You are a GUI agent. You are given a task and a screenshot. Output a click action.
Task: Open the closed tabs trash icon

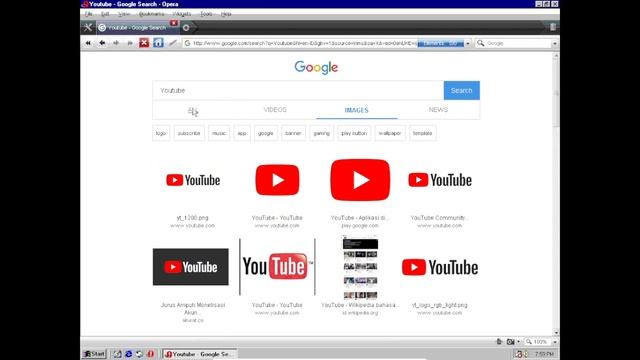(x=553, y=27)
